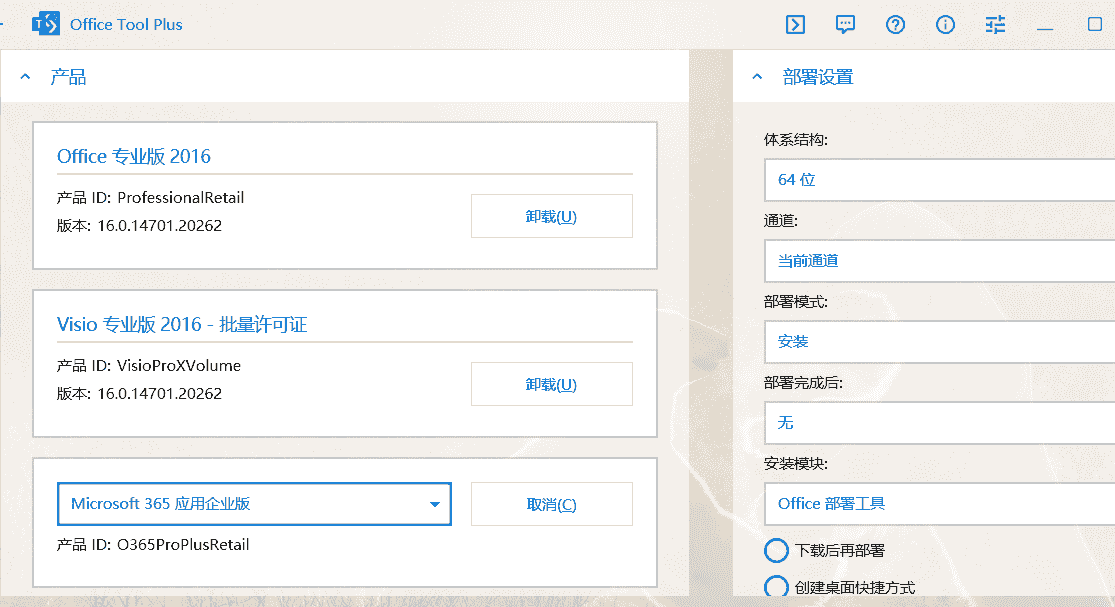Click the Office 专业版 2016 title

pos(134,156)
